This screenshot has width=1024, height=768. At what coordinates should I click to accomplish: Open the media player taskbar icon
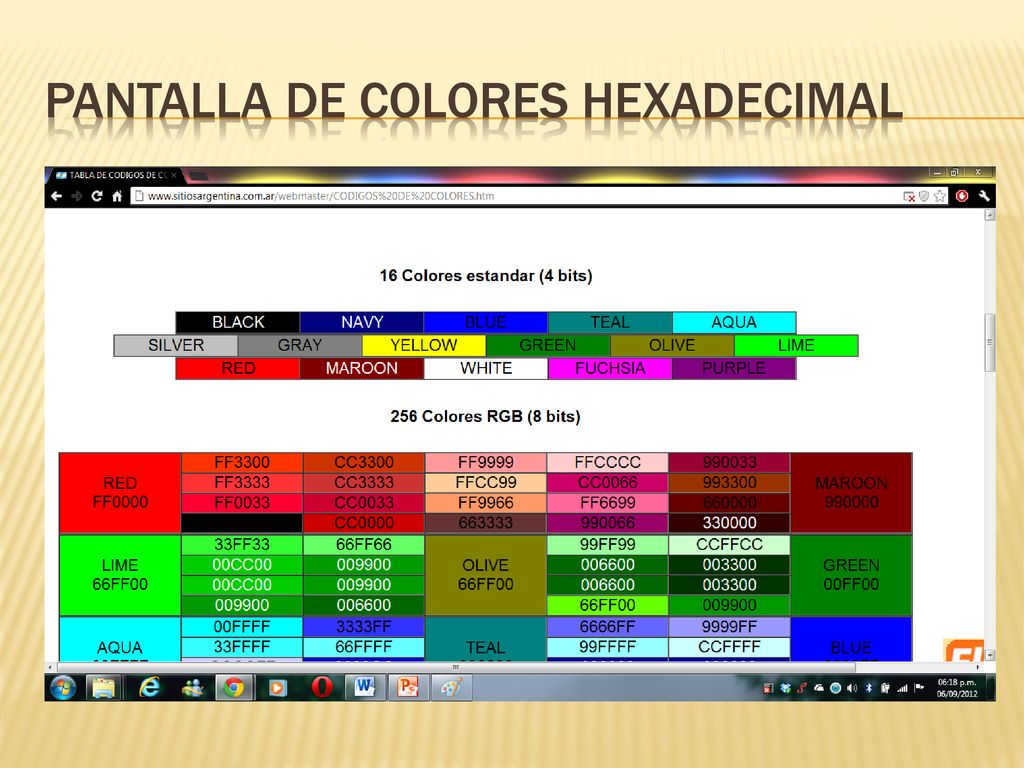278,688
